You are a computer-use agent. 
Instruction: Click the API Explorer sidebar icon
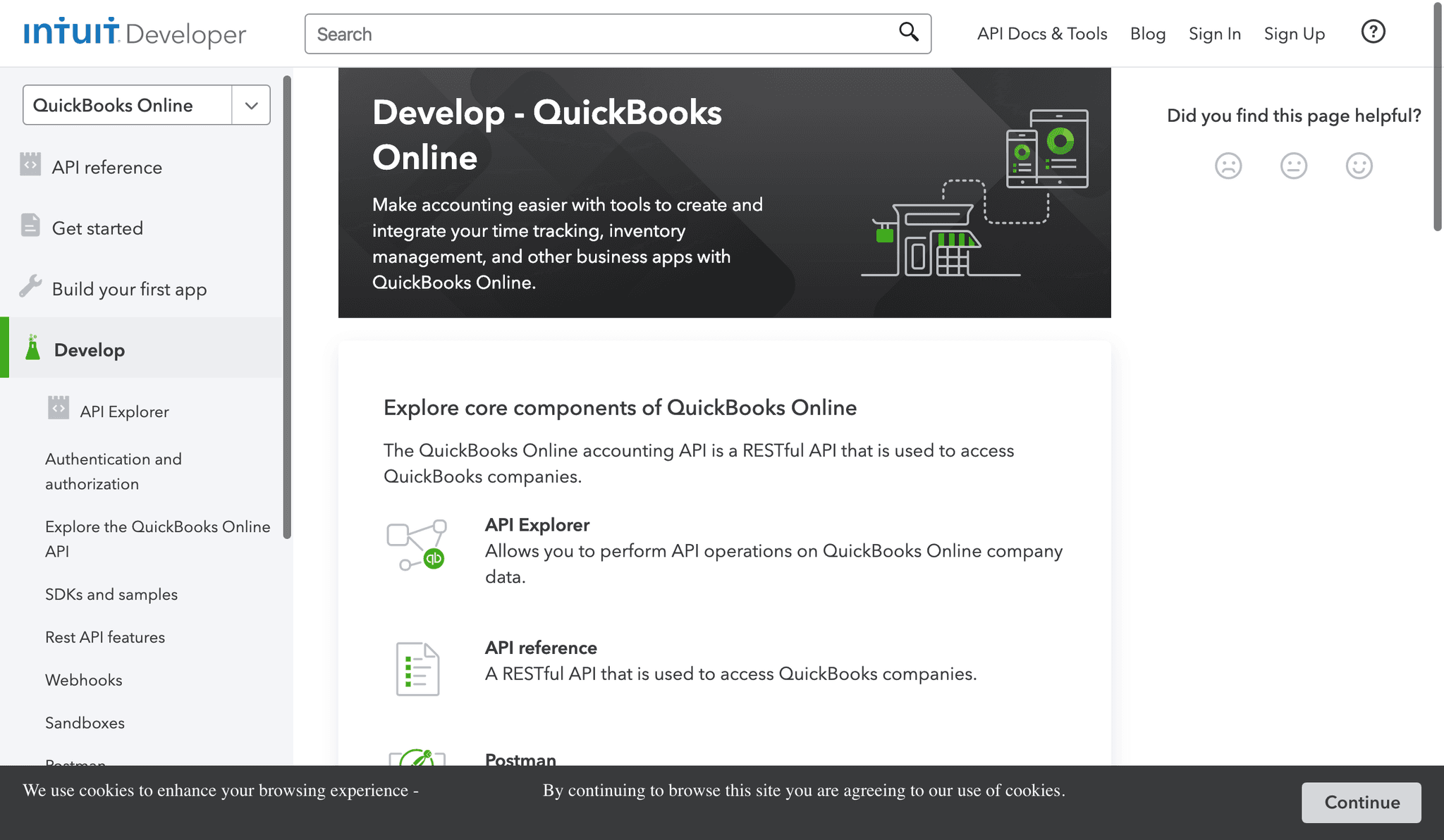(59, 407)
